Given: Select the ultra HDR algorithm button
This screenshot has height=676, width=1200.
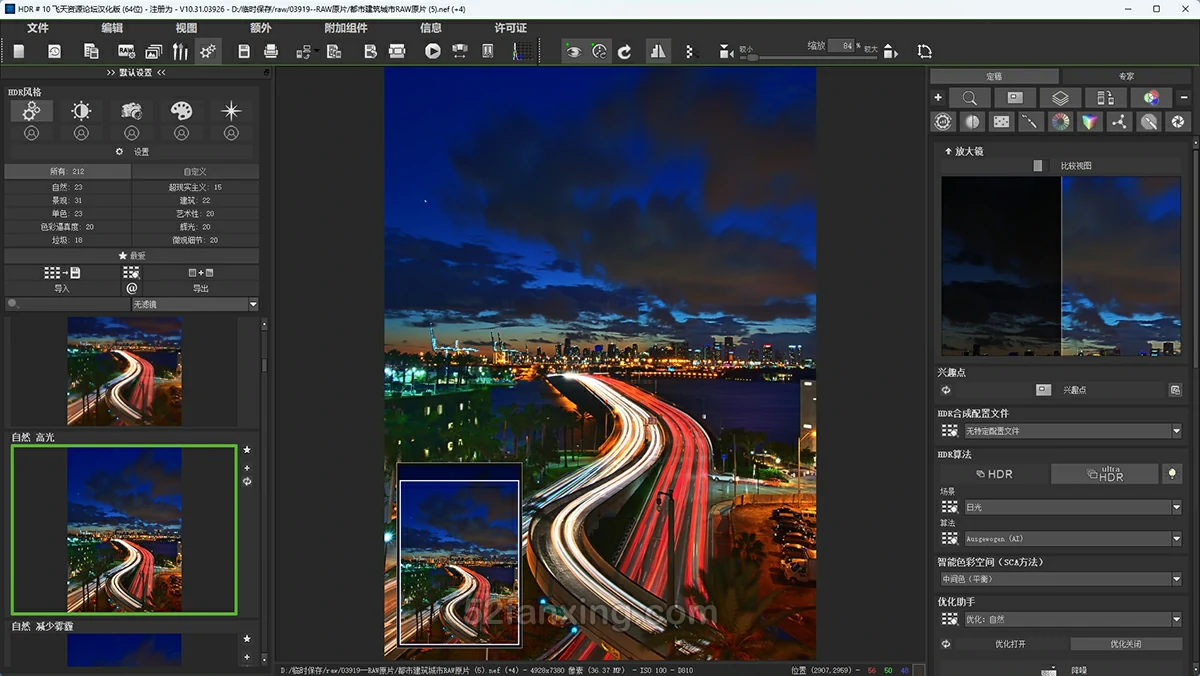Looking at the screenshot, I should point(1104,474).
